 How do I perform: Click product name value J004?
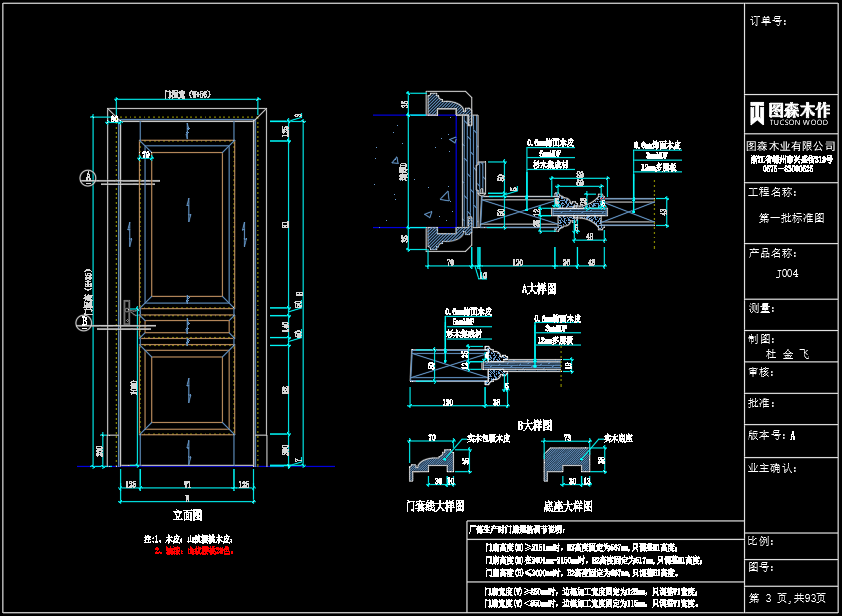[x=787, y=273]
